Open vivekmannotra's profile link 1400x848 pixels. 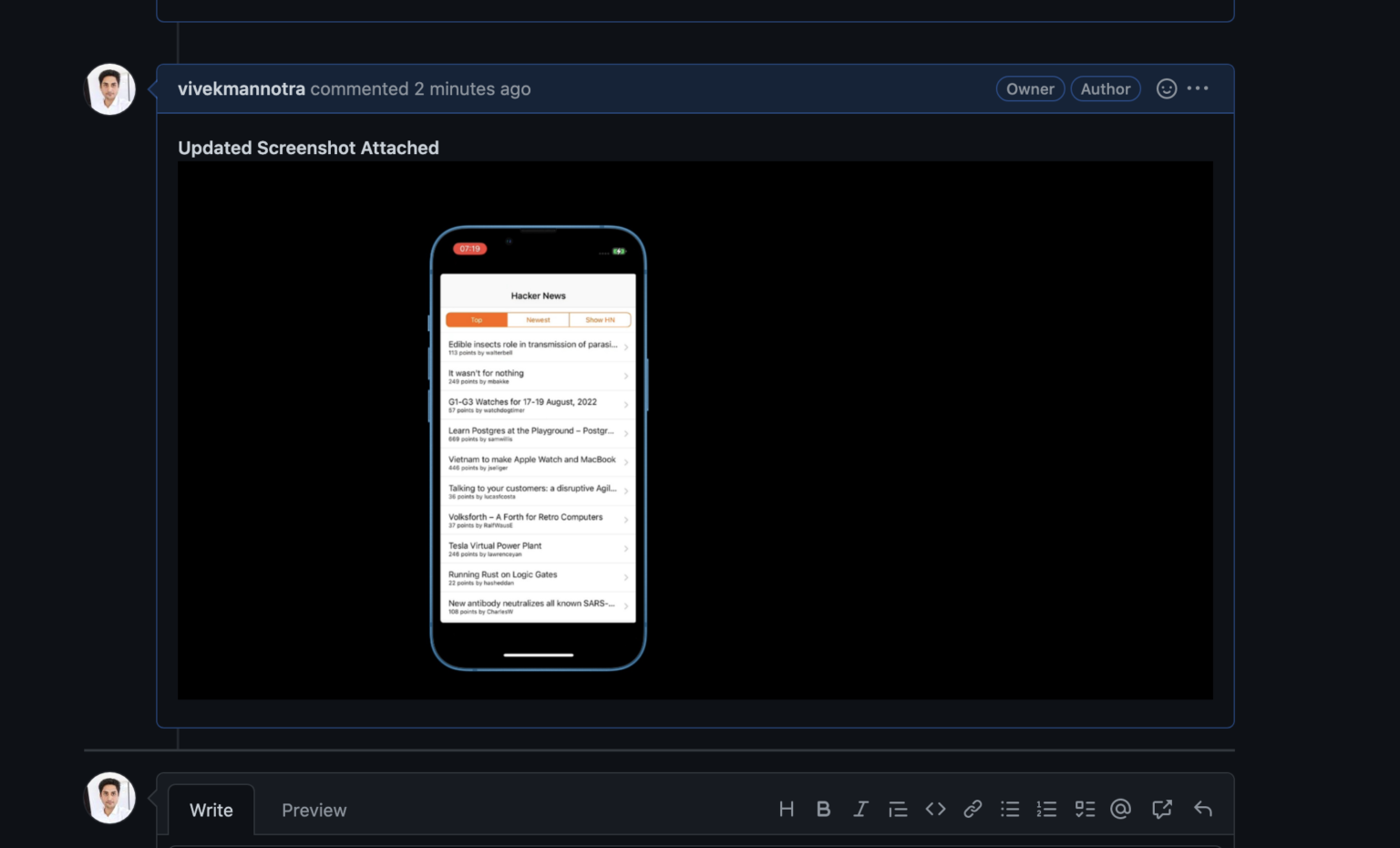pyautogui.click(x=241, y=88)
